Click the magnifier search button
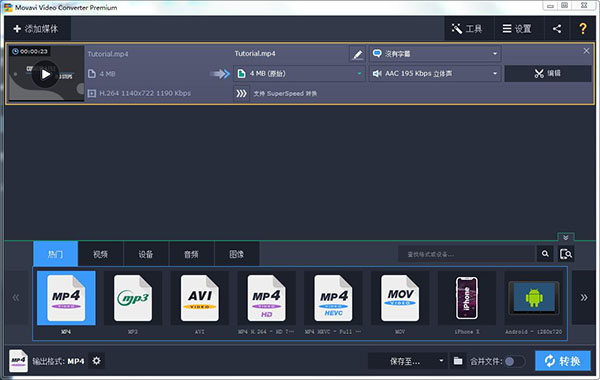The height and width of the screenshot is (380, 600). [x=545, y=254]
